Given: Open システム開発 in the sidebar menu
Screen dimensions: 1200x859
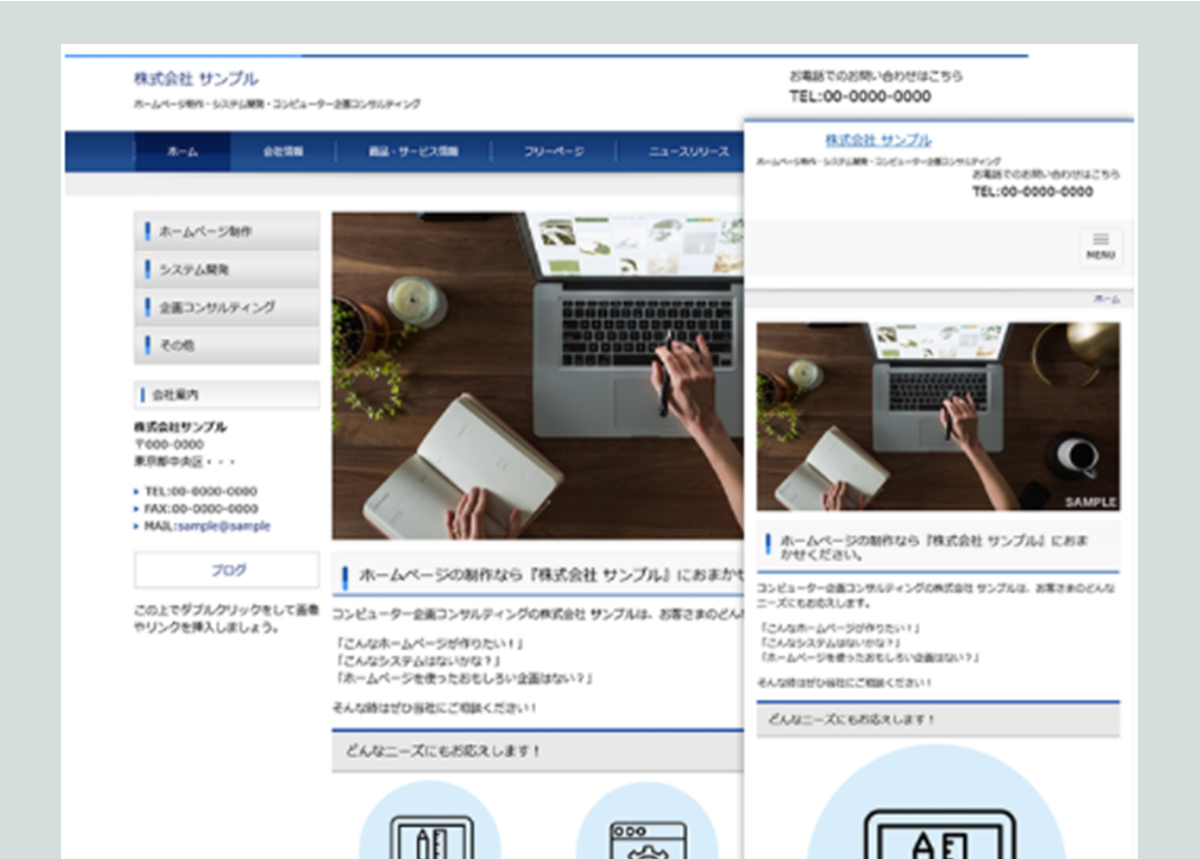Looking at the screenshot, I should (227, 269).
